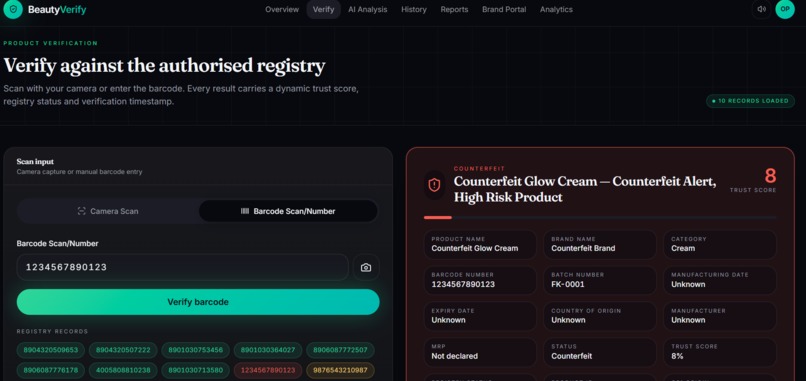
Task: Select registry record 8901030364027
Action: point(268,350)
